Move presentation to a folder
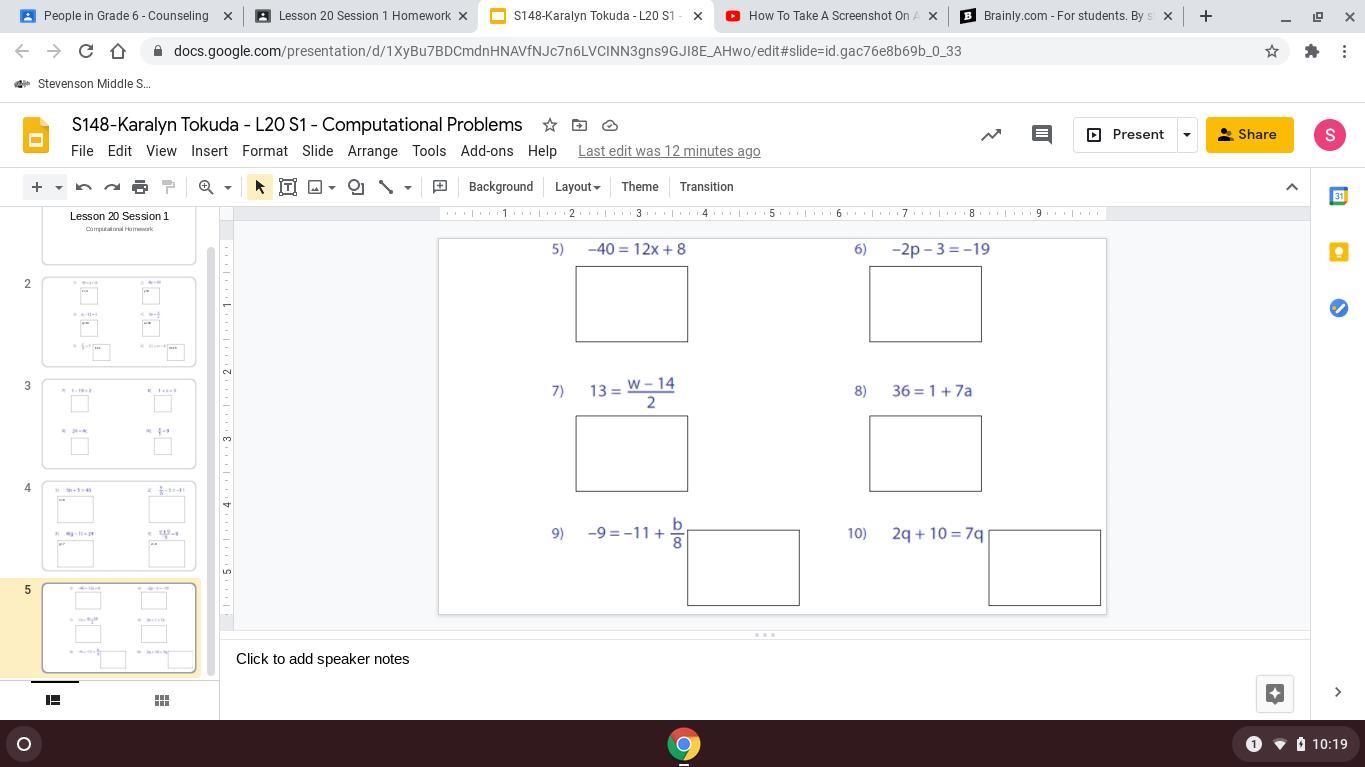This screenshot has height=767, width=1365. click(x=579, y=125)
